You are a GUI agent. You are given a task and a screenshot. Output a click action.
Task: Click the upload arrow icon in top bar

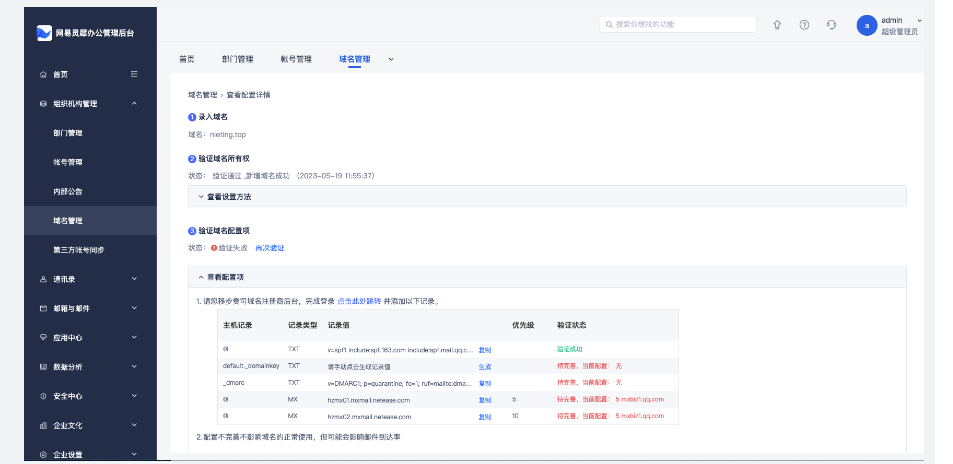777,25
